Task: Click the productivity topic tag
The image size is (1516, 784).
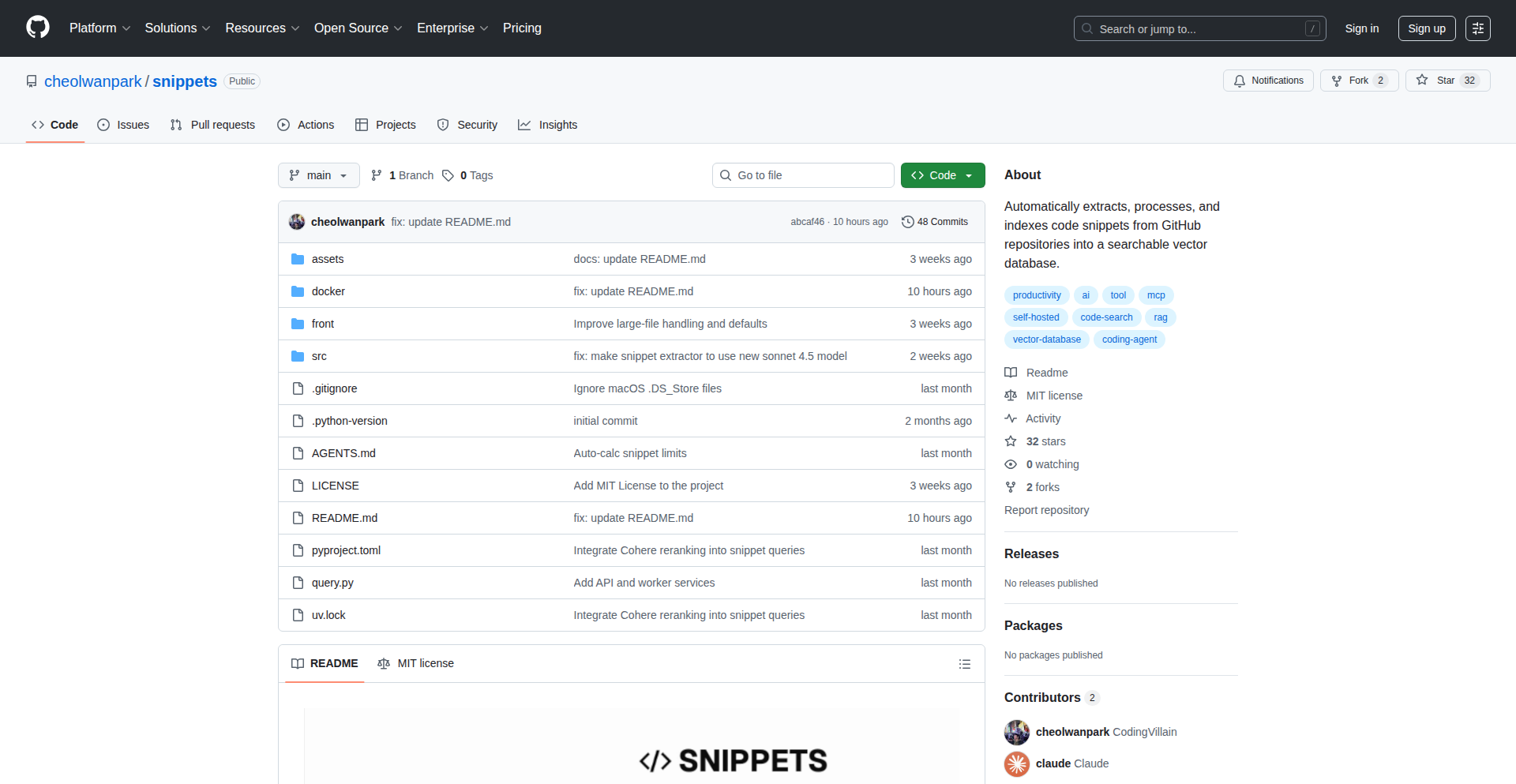Action: [x=1037, y=295]
